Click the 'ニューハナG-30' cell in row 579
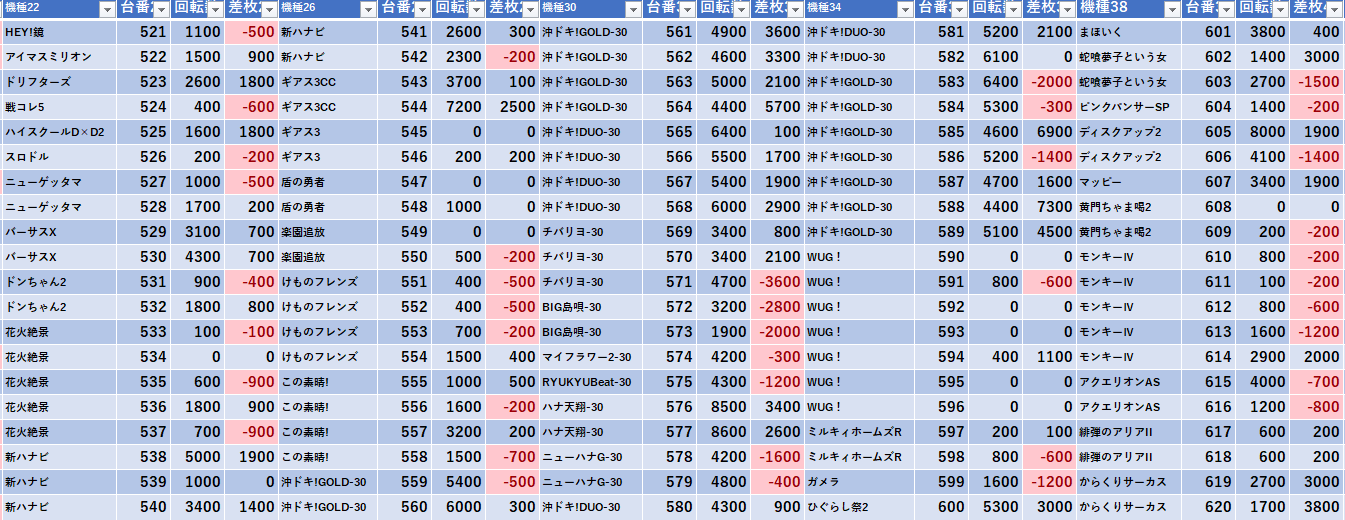The image size is (1345, 520). (x=590, y=482)
